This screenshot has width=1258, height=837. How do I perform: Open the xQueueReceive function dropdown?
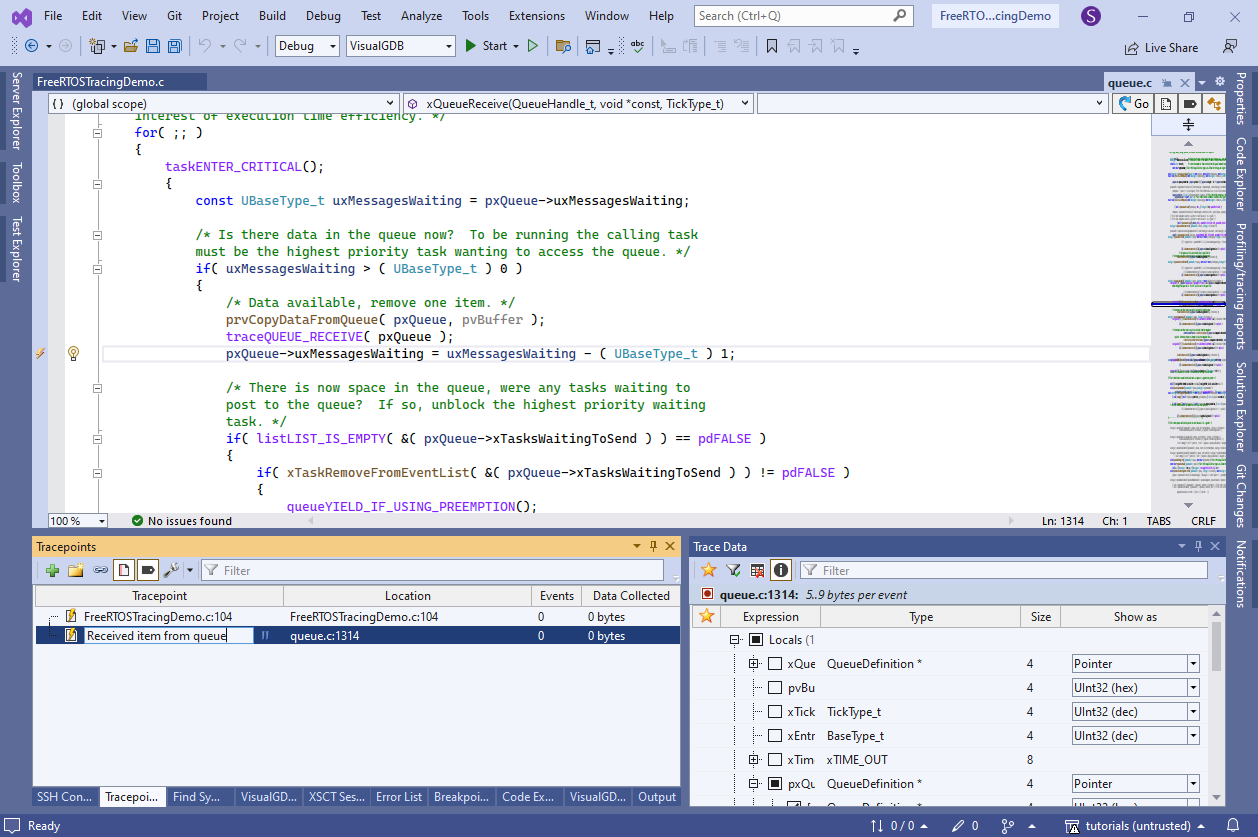point(578,103)
